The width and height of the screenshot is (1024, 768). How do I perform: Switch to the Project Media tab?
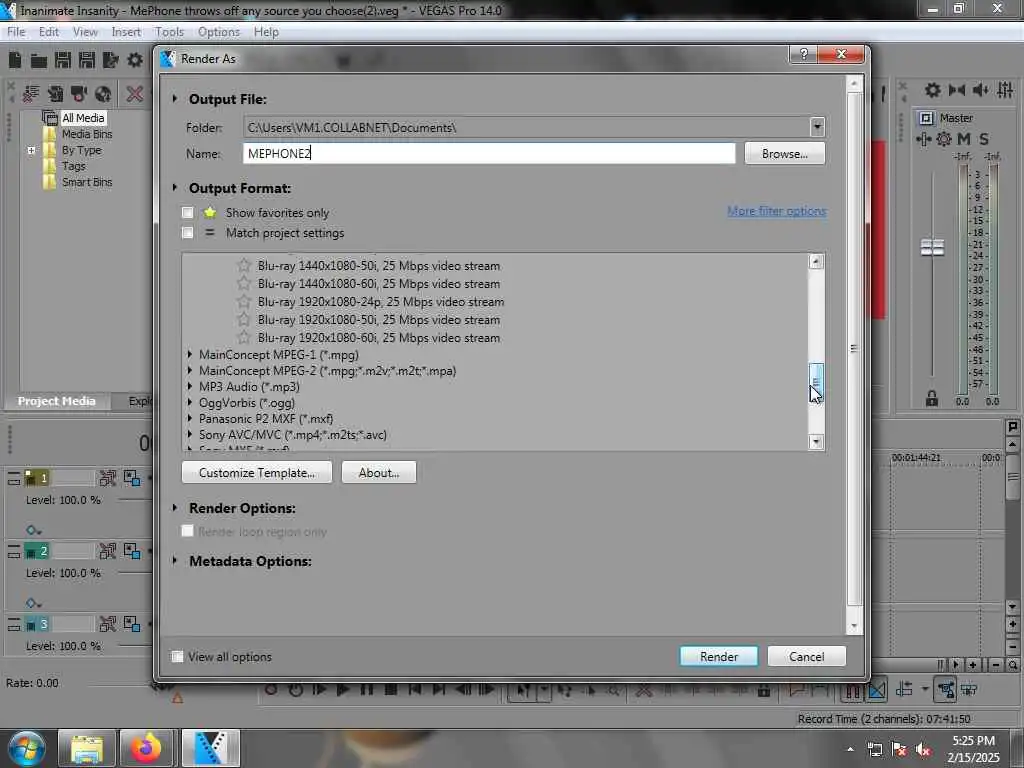pyautogui.click(x=57, y=401)
